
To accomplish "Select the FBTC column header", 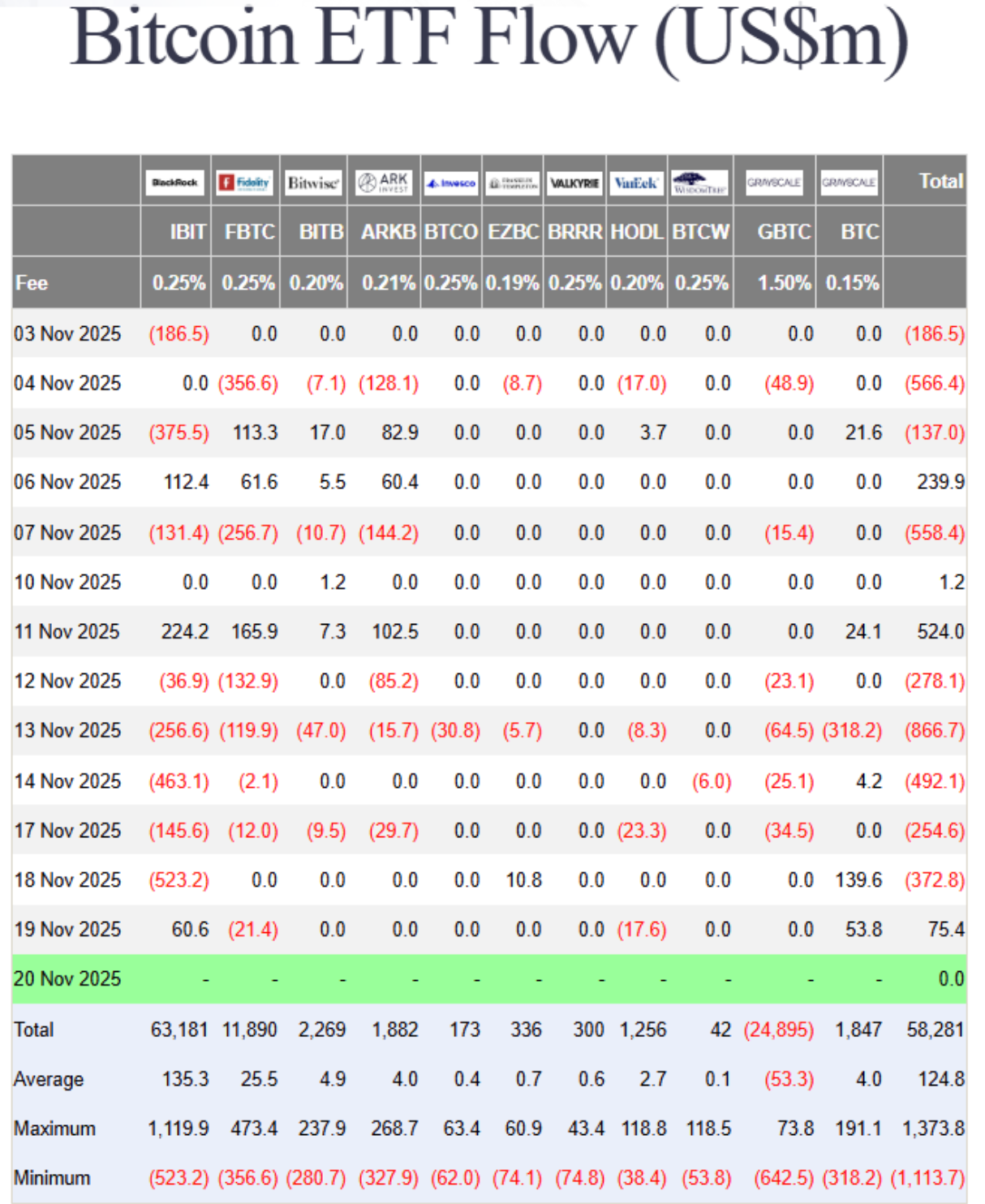I will [250, 232].
